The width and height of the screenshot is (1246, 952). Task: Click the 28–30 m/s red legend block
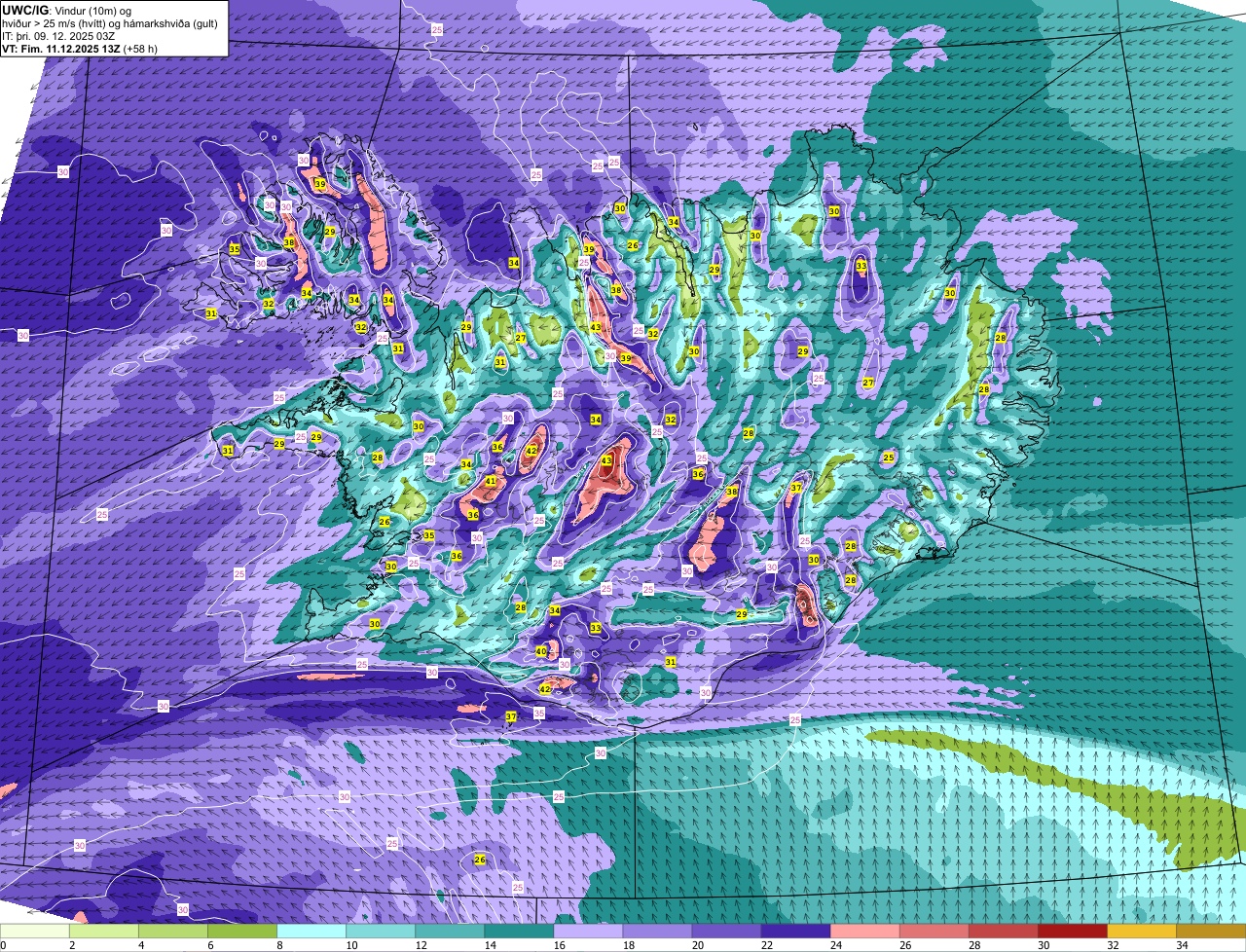1003,932
